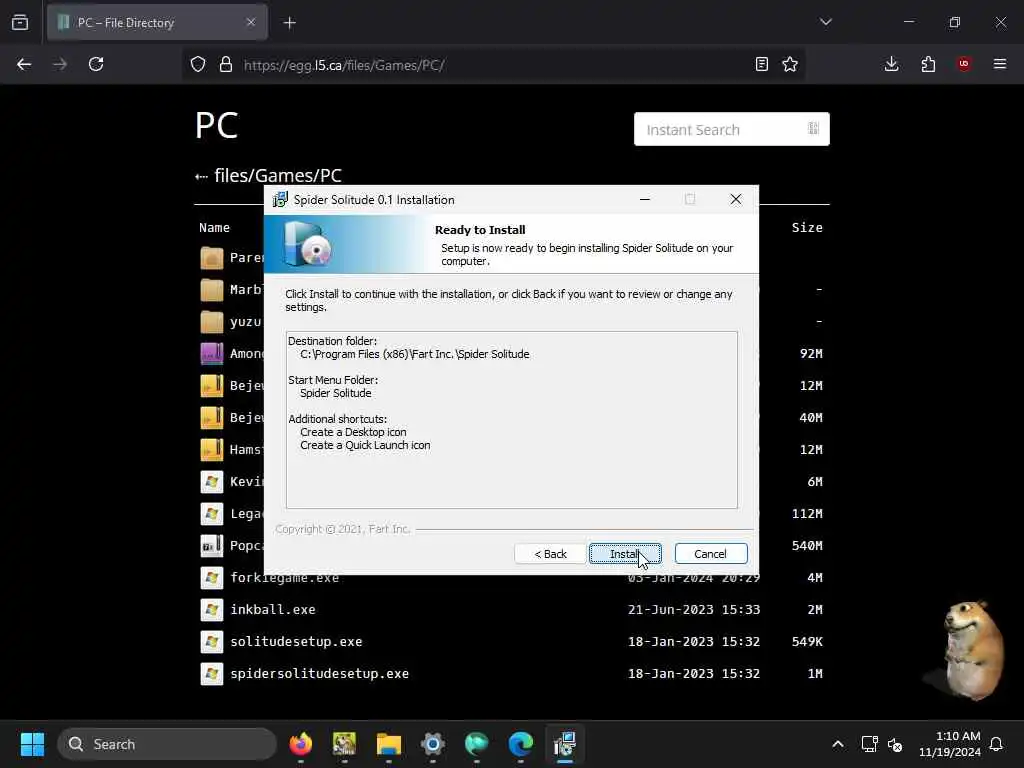Cancel the Spider Solitude installation
The height and width of the screenshot is (768, 1024).
click(711, 554)
